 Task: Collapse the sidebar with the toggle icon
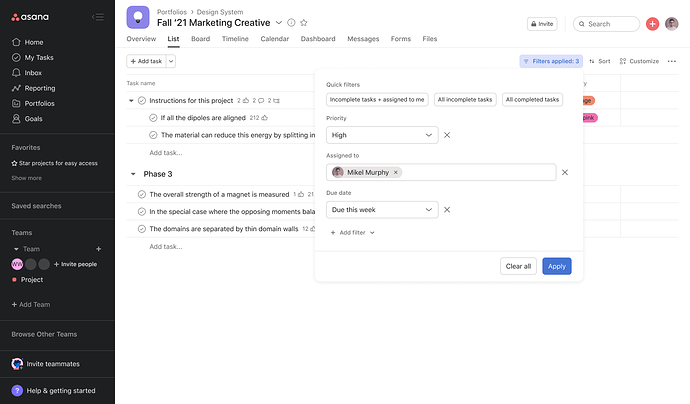pyautogui.click(x=97, y=17)
